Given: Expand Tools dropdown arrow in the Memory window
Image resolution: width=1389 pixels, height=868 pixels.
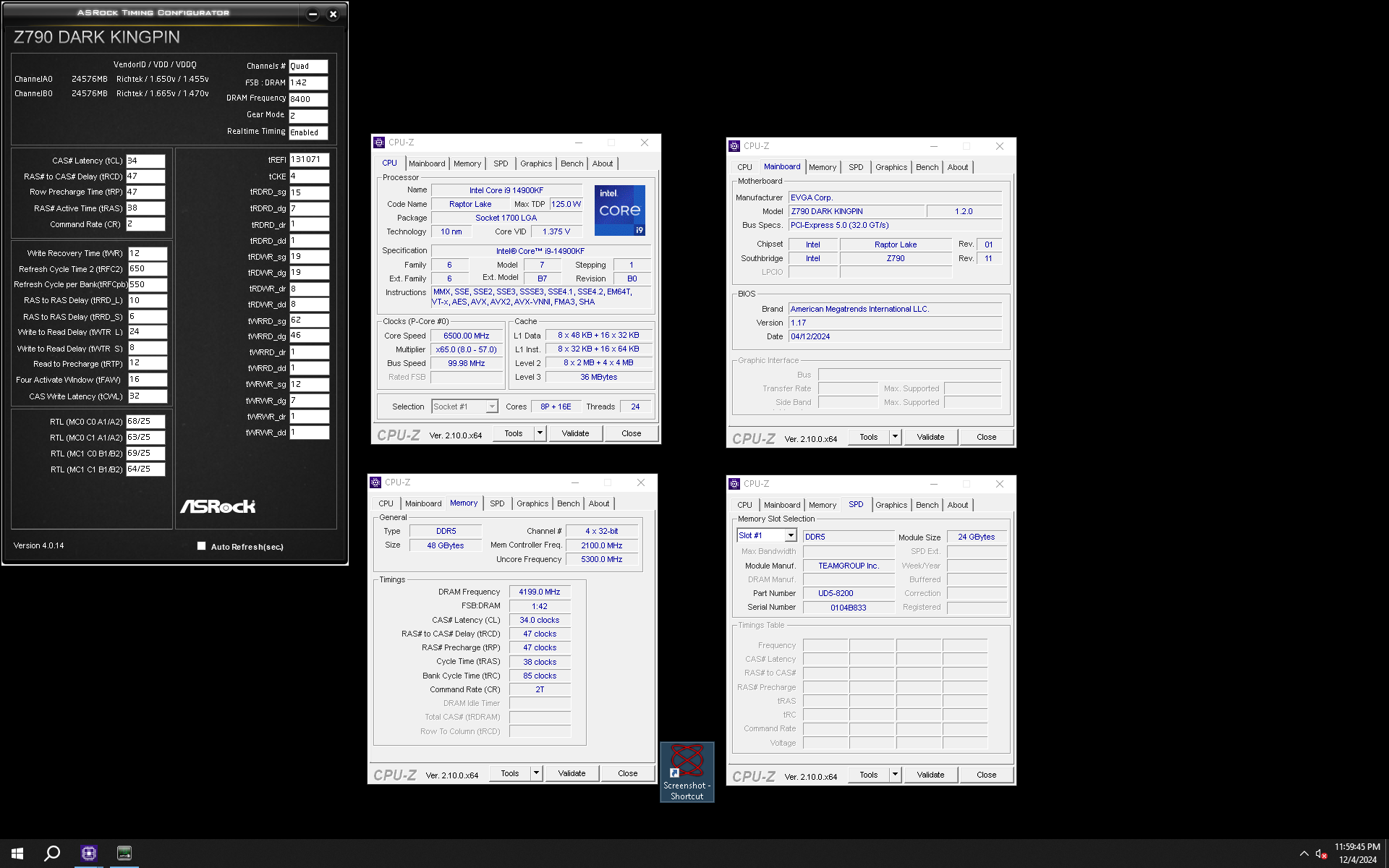Looking at the screenshot, I should (x=536, y=773).
